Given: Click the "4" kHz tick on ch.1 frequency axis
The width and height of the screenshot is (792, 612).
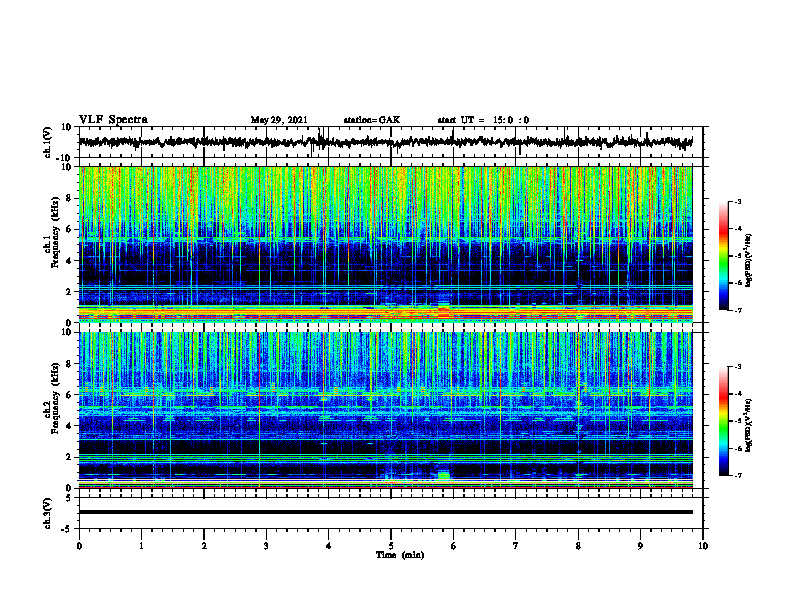Looking at the screenshot, I should (x=69, y=261).
